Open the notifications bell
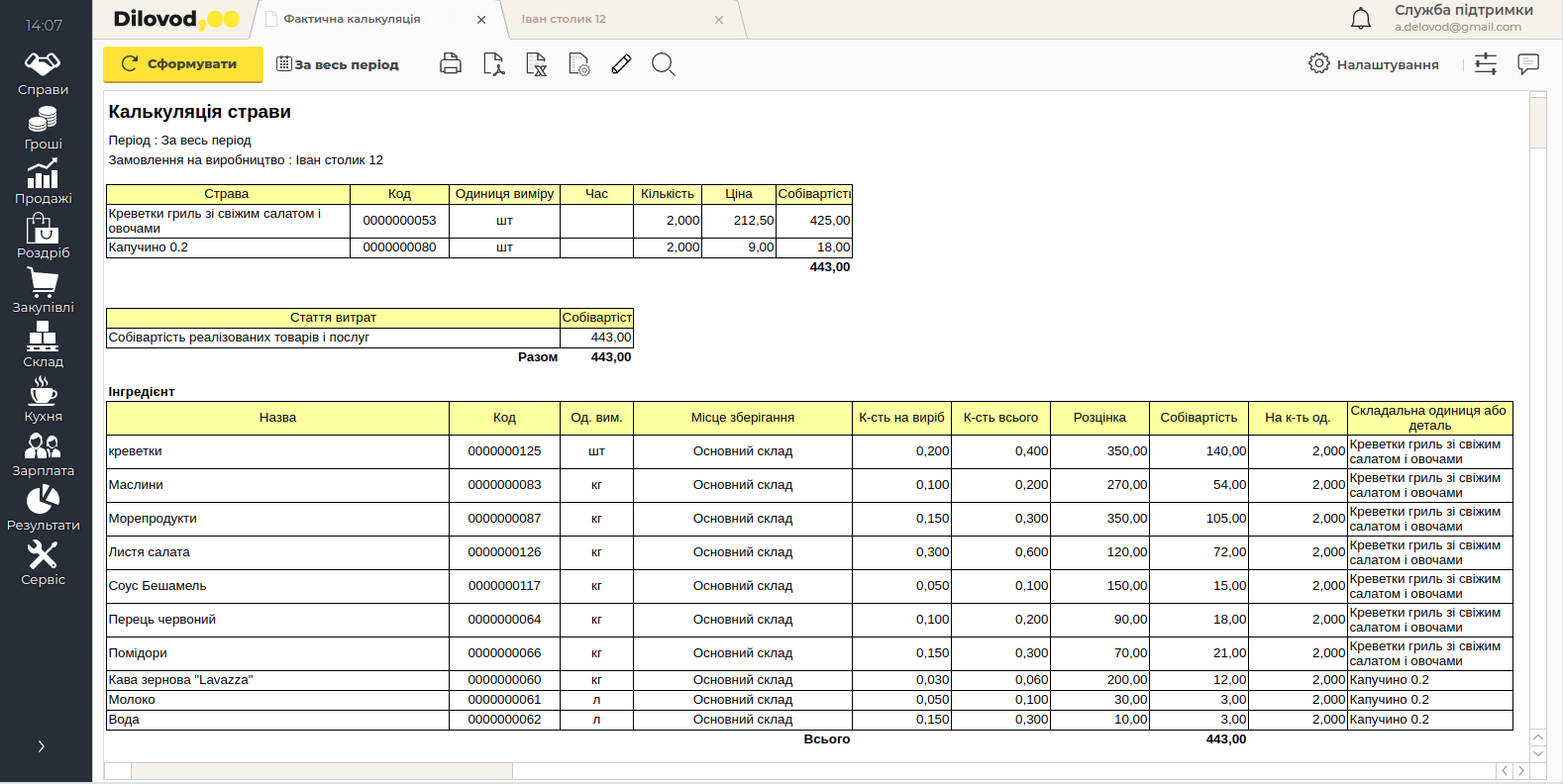 (1361, 19)
